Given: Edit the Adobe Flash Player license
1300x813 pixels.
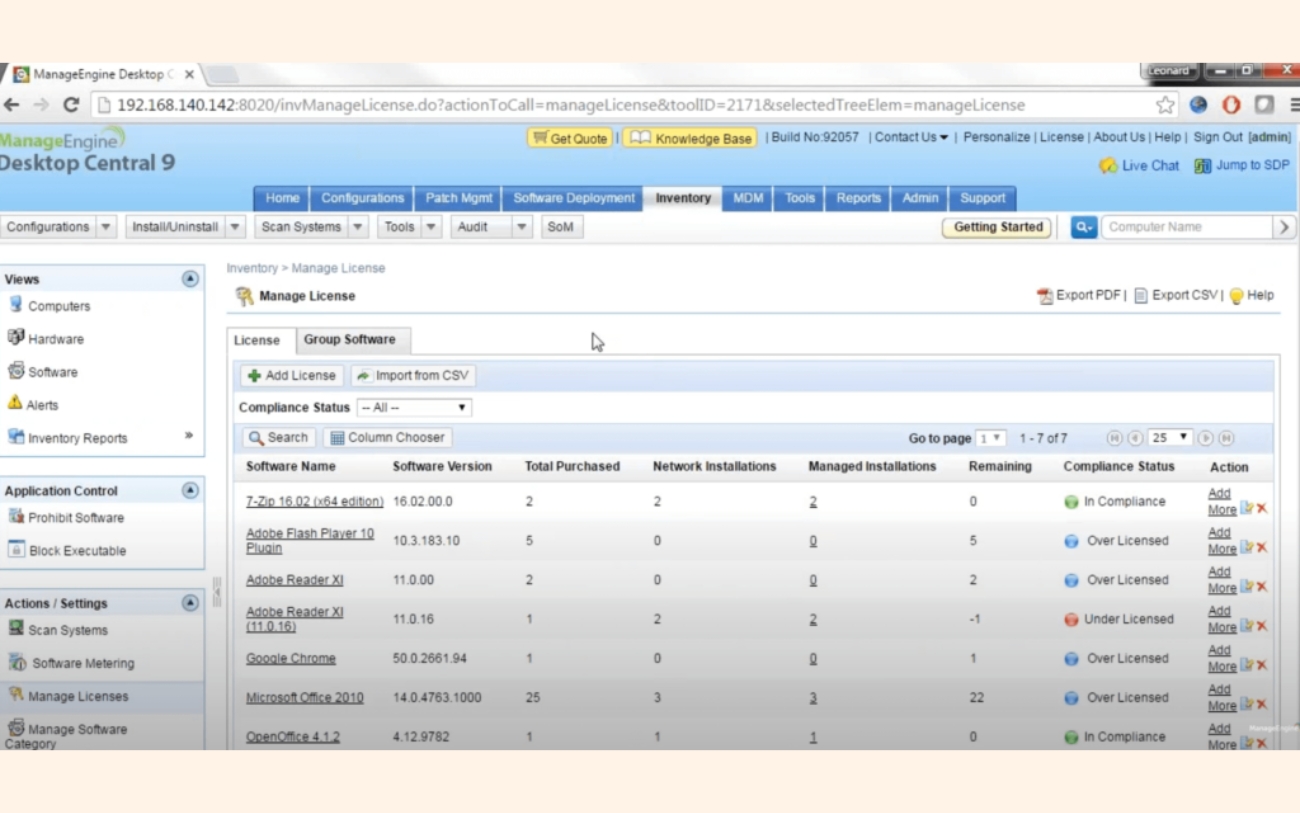Looking at the screenshot, I should click(x=1246, y=547).
